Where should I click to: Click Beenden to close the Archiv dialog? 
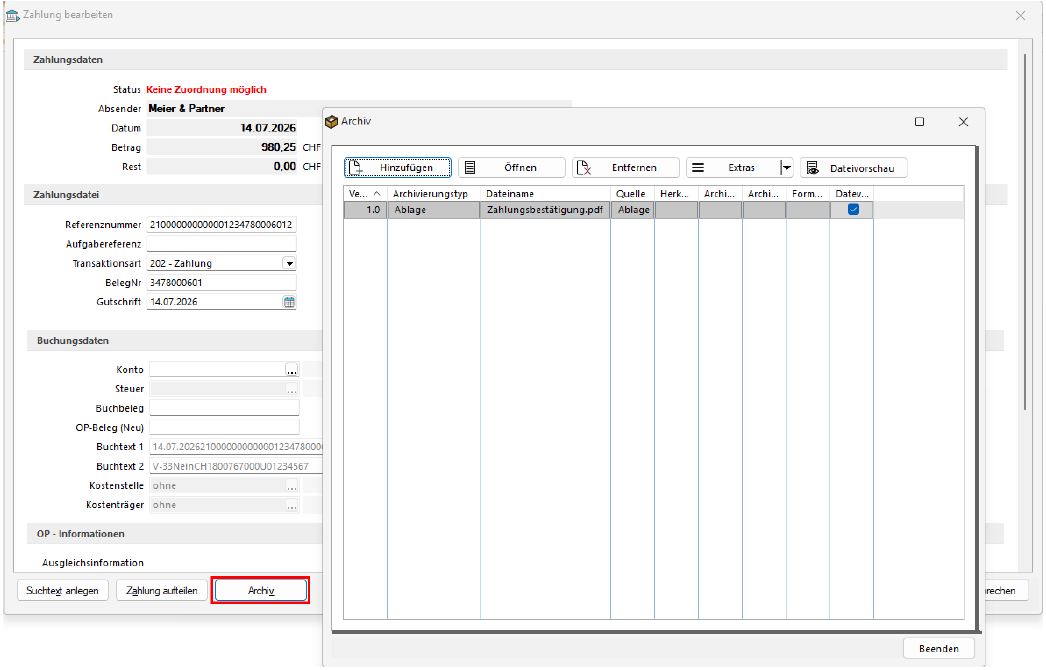[939, 648]
